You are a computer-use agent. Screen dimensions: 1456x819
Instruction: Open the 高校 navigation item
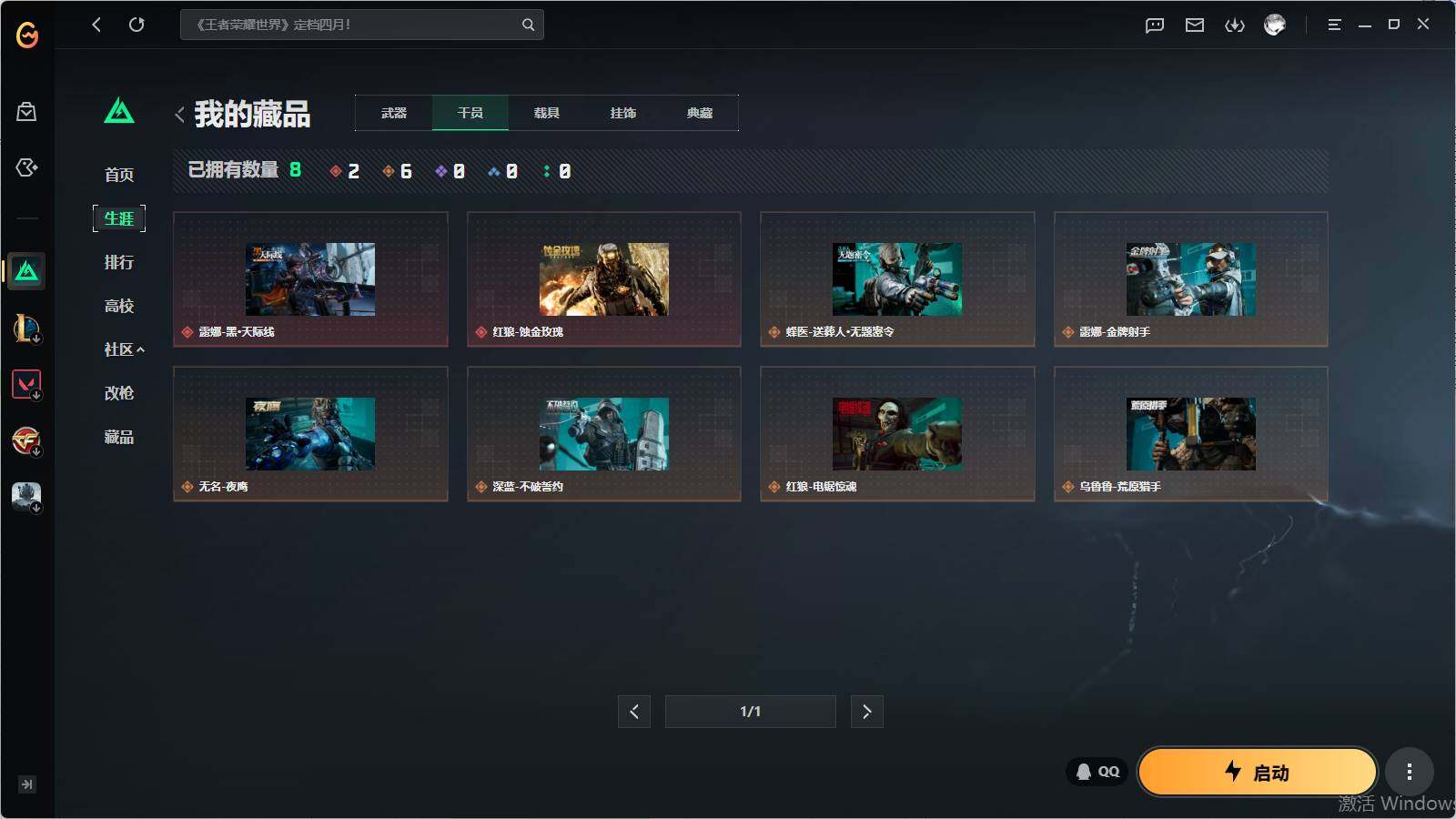click(x=119, y=306)
